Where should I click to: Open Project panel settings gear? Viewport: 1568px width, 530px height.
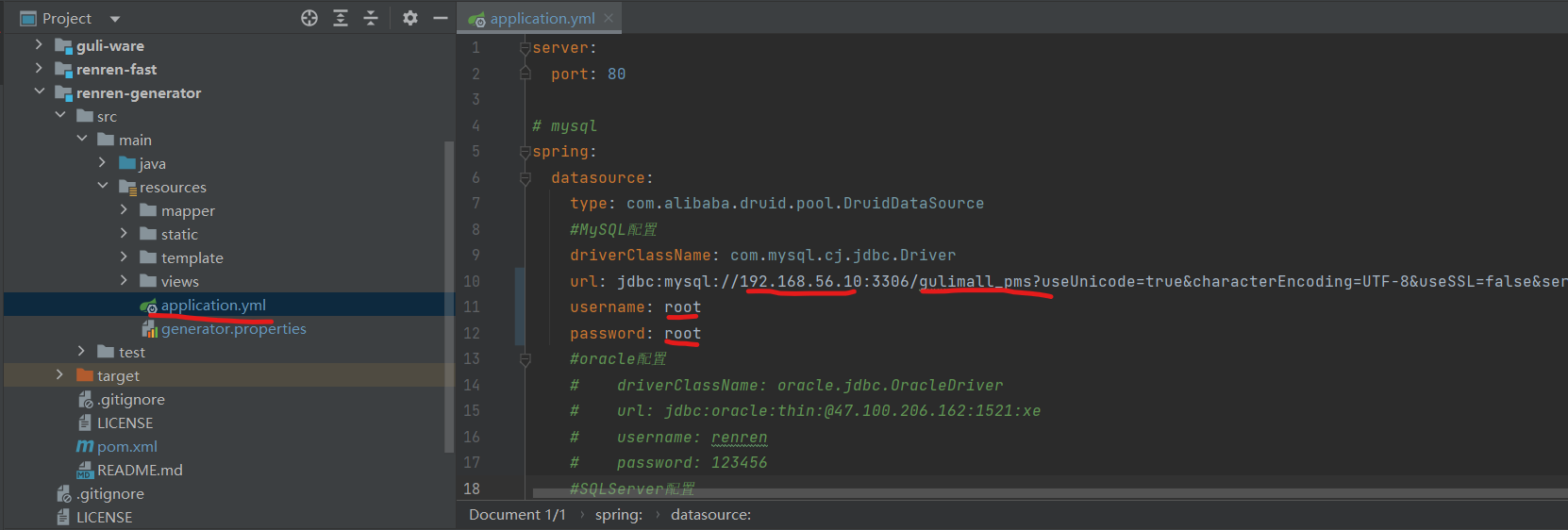[410, 18]
